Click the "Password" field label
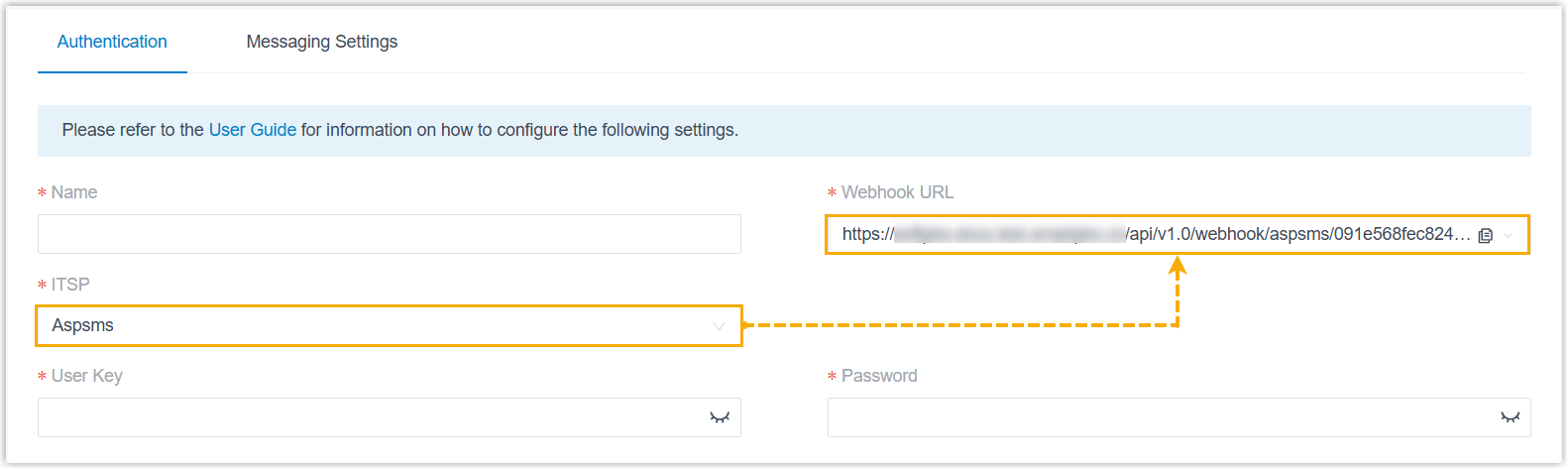The height and width of the screenshot is (469, 1568). point(879,376)
